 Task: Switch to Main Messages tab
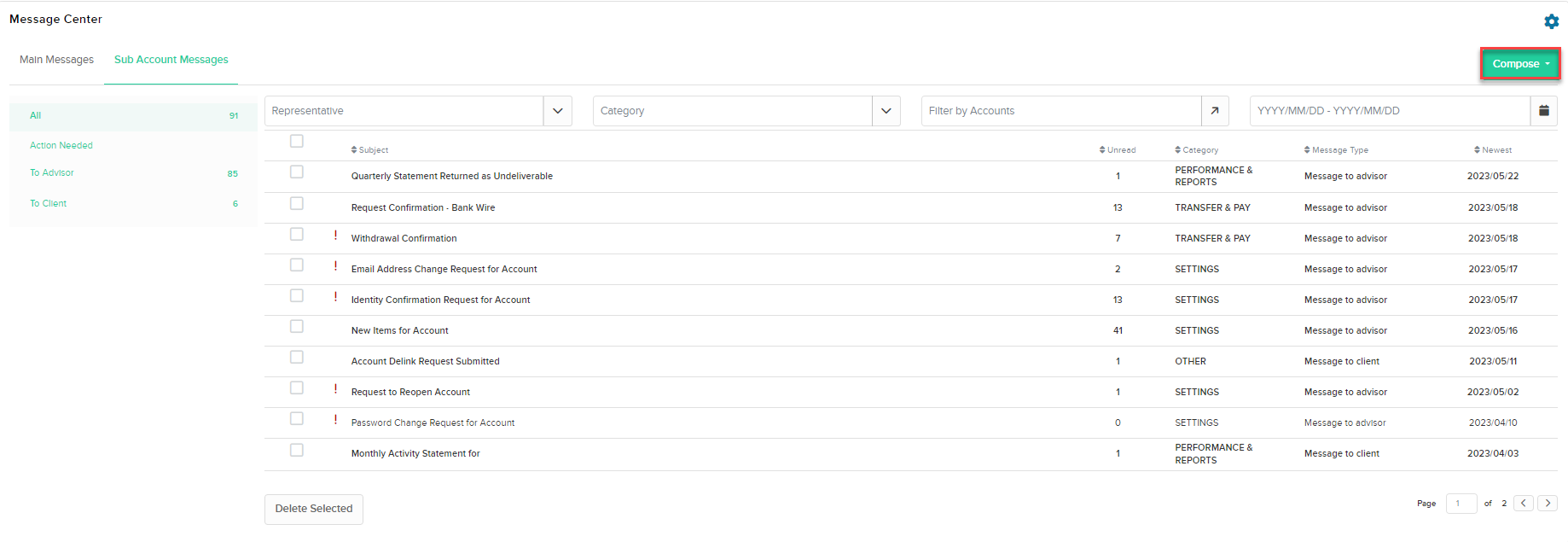(x=56, y=60)
